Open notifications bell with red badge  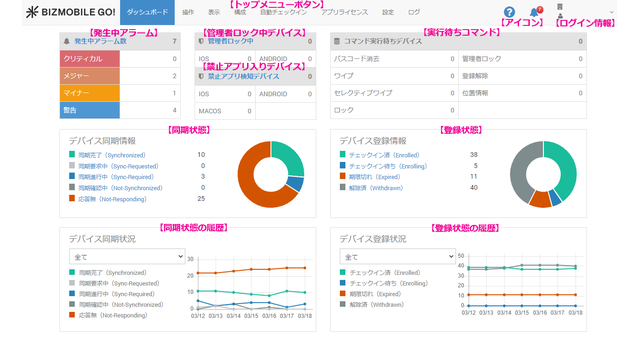coord(535,12)
